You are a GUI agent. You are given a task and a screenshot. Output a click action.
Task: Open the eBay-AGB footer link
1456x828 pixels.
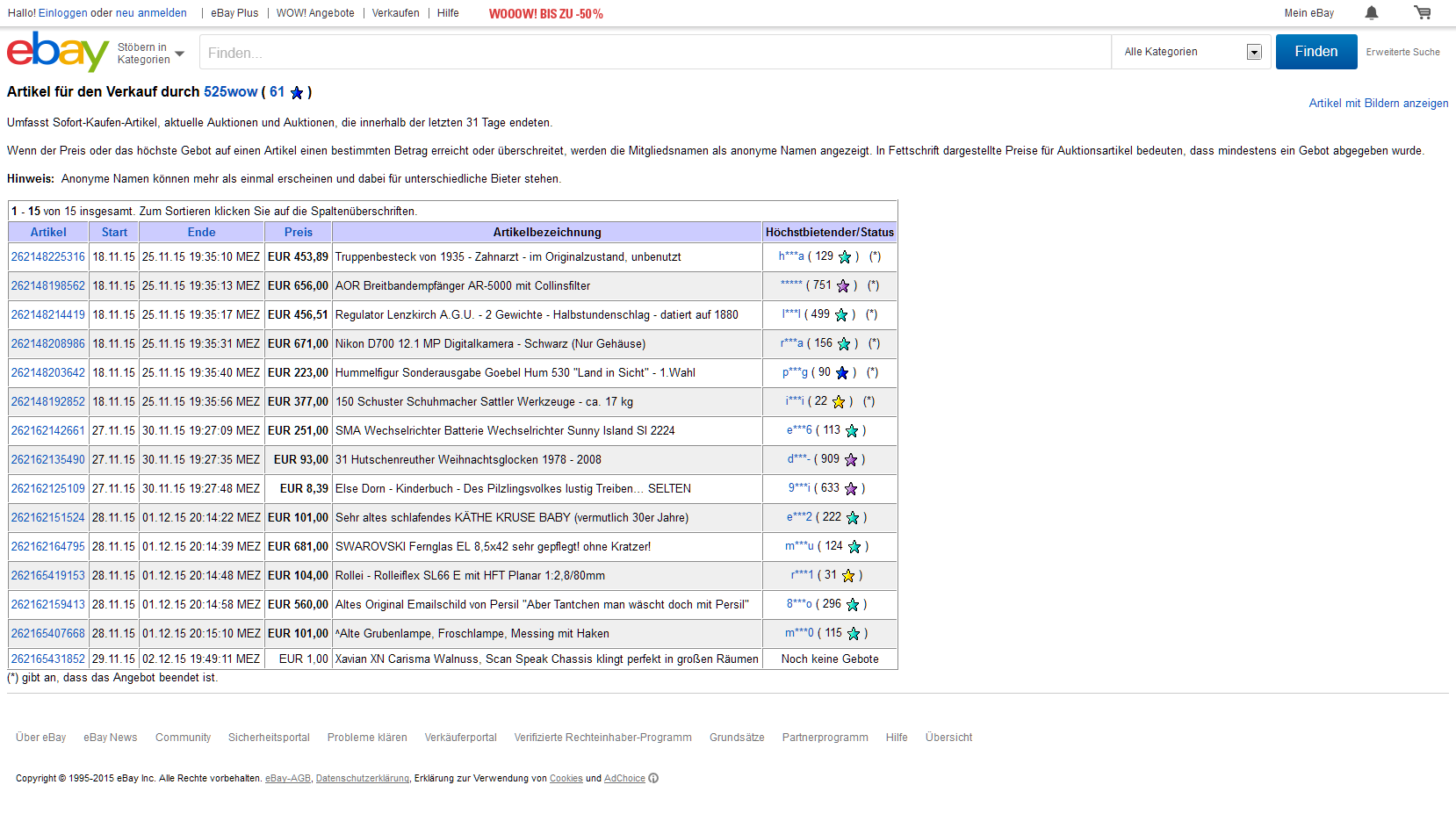click(x=288, y=779)
